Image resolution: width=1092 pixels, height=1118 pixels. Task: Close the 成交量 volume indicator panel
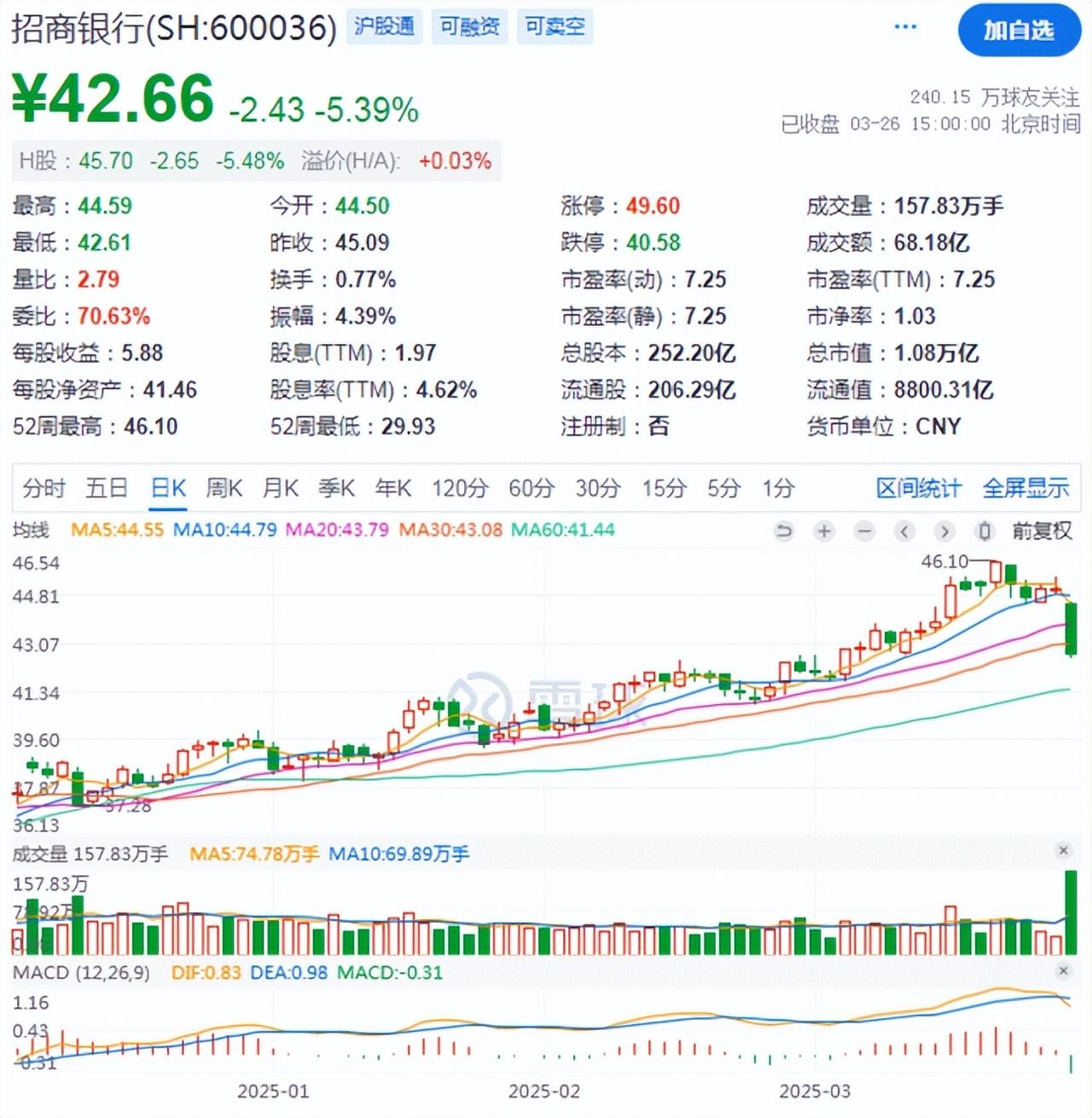pos(1063,850)
